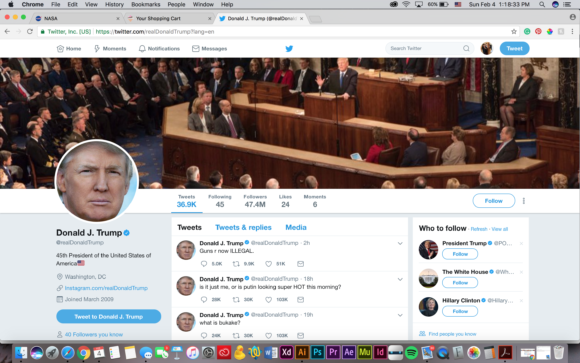Send the 'putin looking super HOT' tweet via message
The width and height of the screenshot is (580, 363).
pos(300,300)
